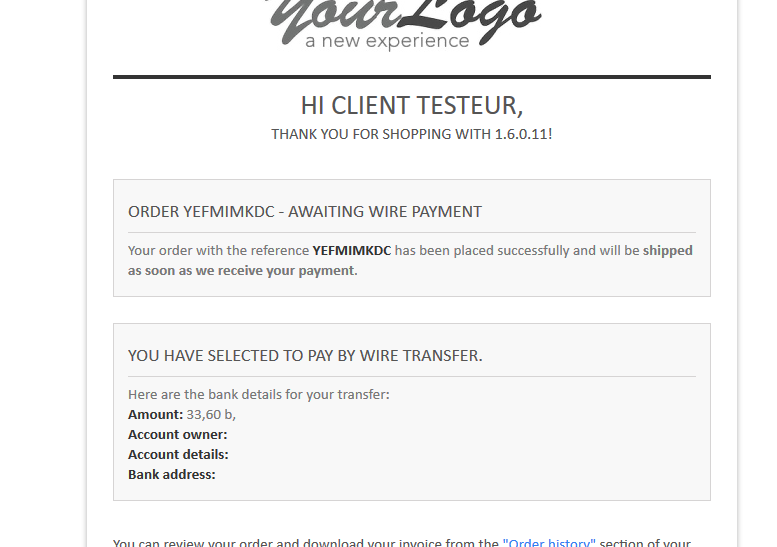
Task: Click the bold "shipped" word in order message
Action: point(667,251)
